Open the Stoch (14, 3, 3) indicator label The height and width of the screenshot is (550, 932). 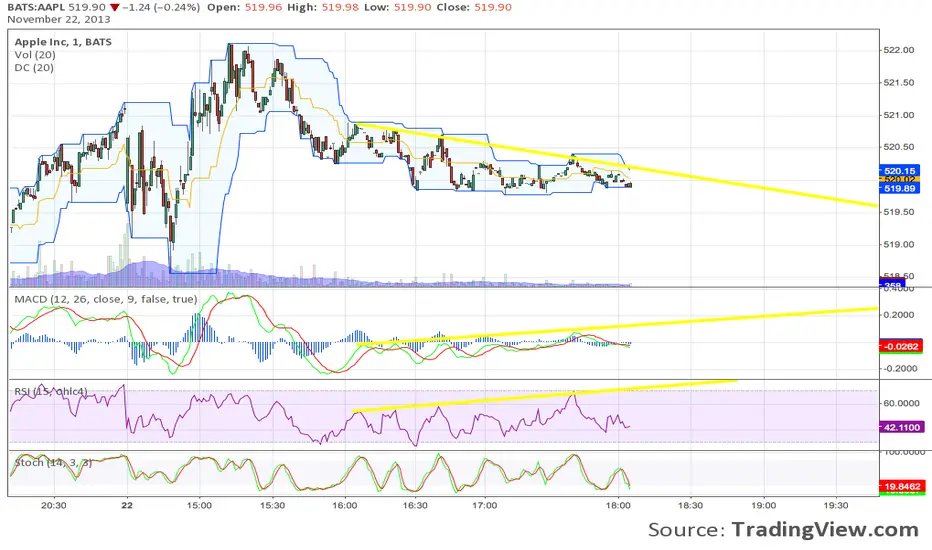coord(53,463)
